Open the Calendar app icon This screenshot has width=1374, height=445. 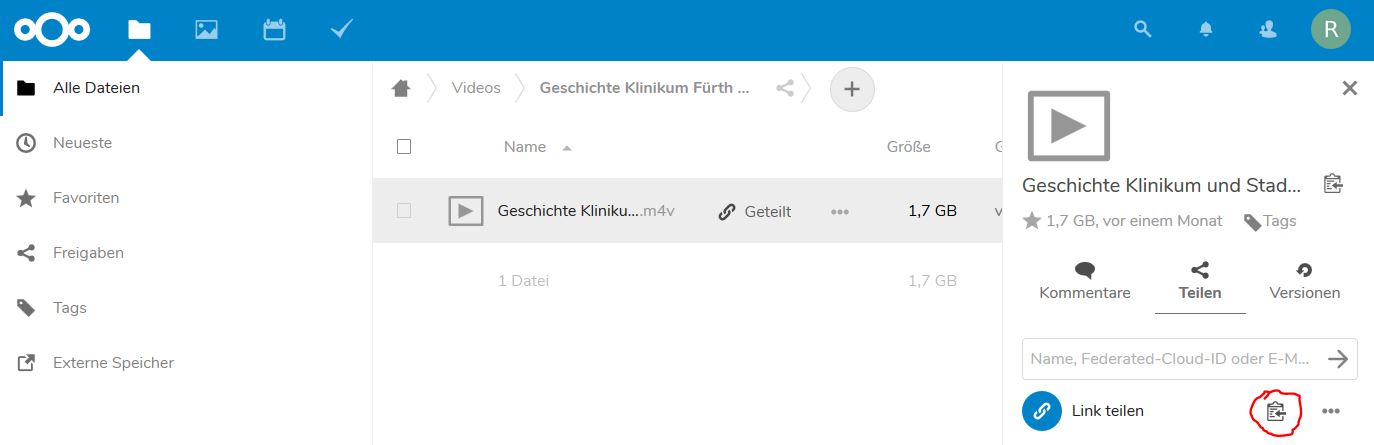(274, 30)
